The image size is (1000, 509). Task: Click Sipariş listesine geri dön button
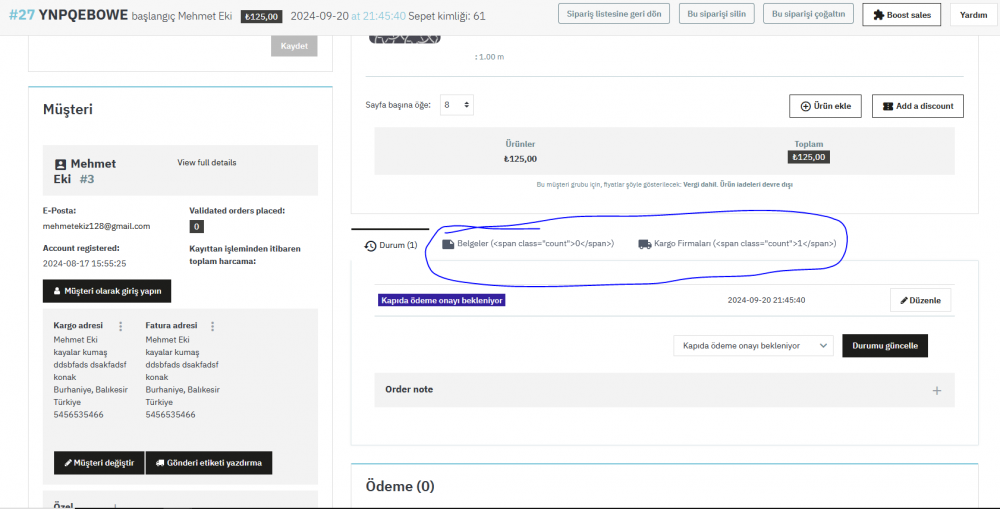click(614, 13)
